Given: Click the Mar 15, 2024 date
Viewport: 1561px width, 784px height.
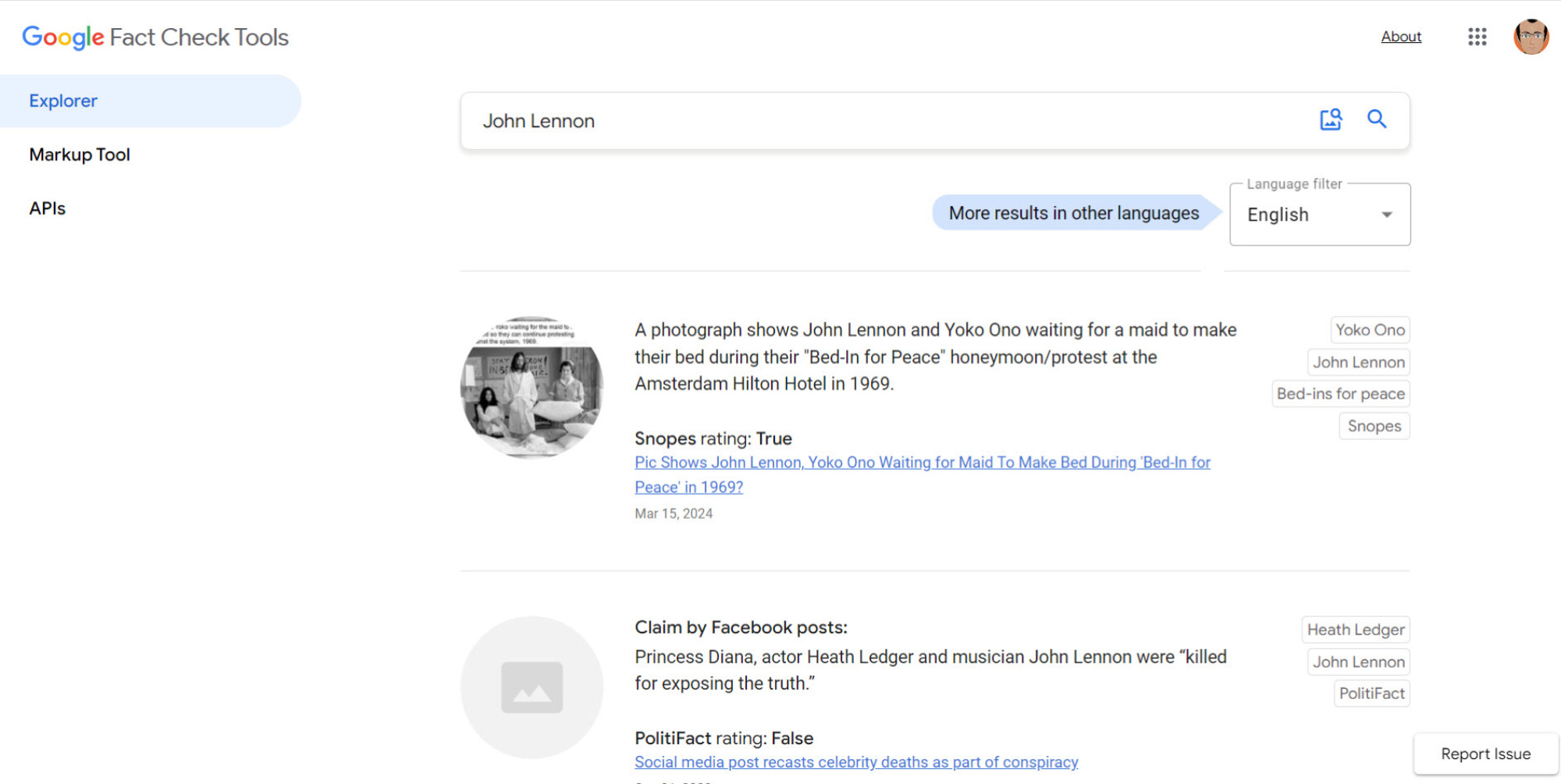Looking at the screenshot, I should pos(674,513).
